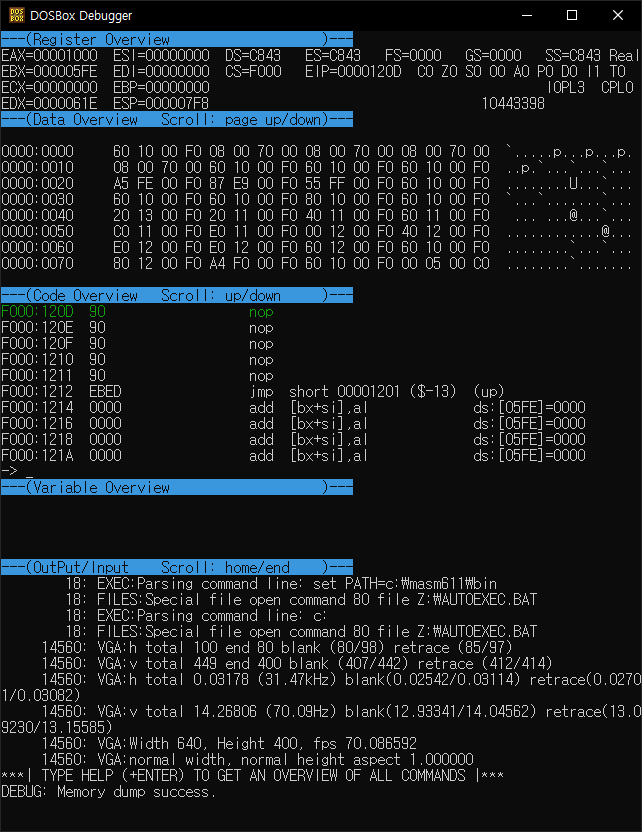The image size is (642, 832).
Task: Minimize the DOSBox Debugger window
Action: 526,15
